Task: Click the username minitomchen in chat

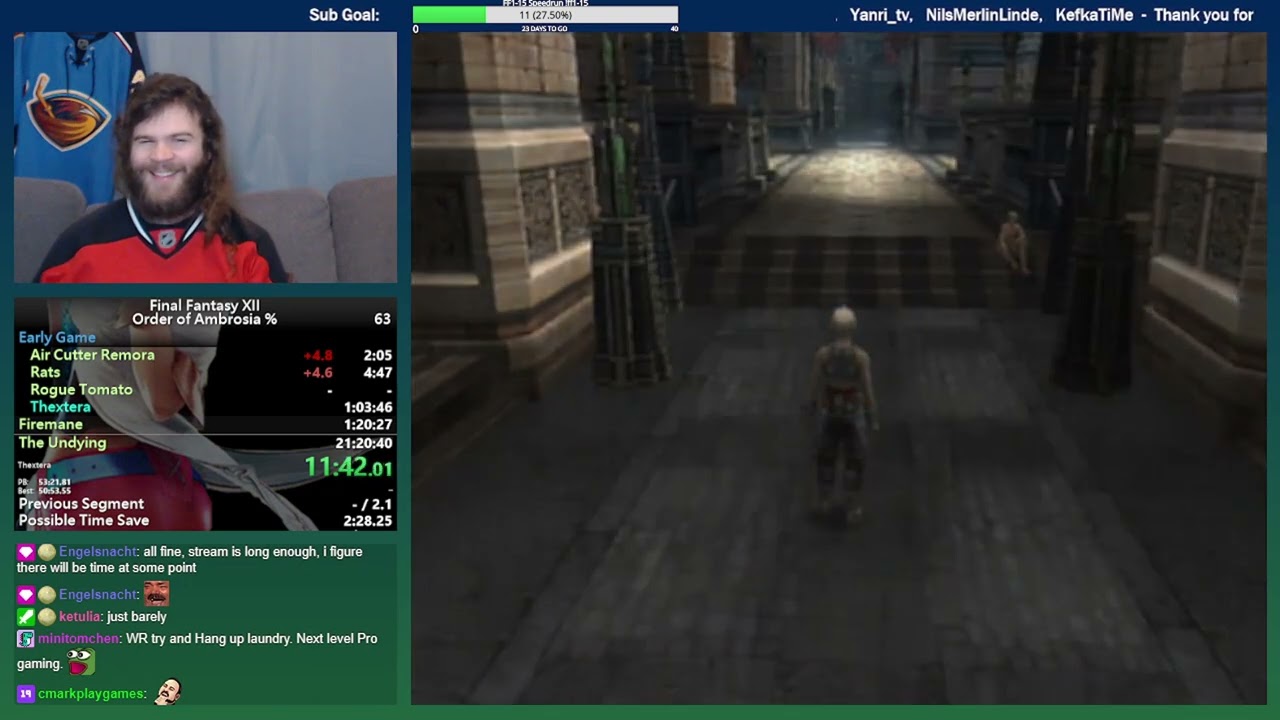Action: 79,639
